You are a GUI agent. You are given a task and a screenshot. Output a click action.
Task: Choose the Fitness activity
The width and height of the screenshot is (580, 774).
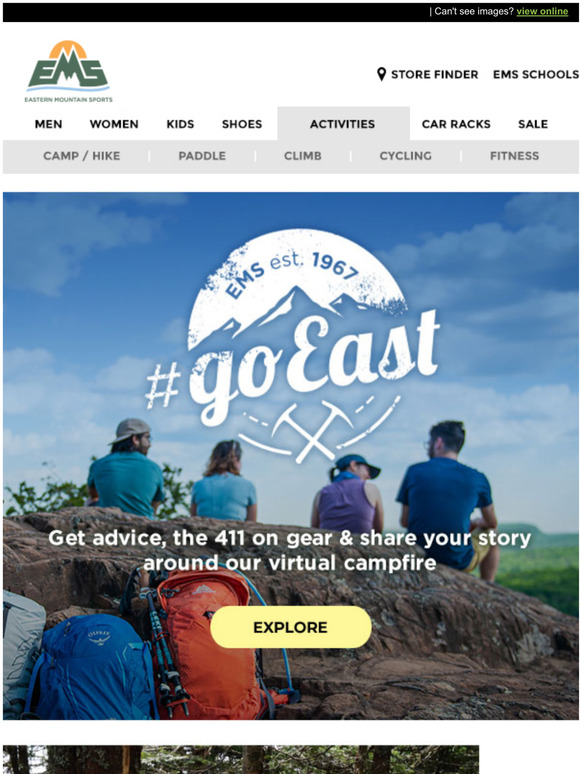[514, 156]
